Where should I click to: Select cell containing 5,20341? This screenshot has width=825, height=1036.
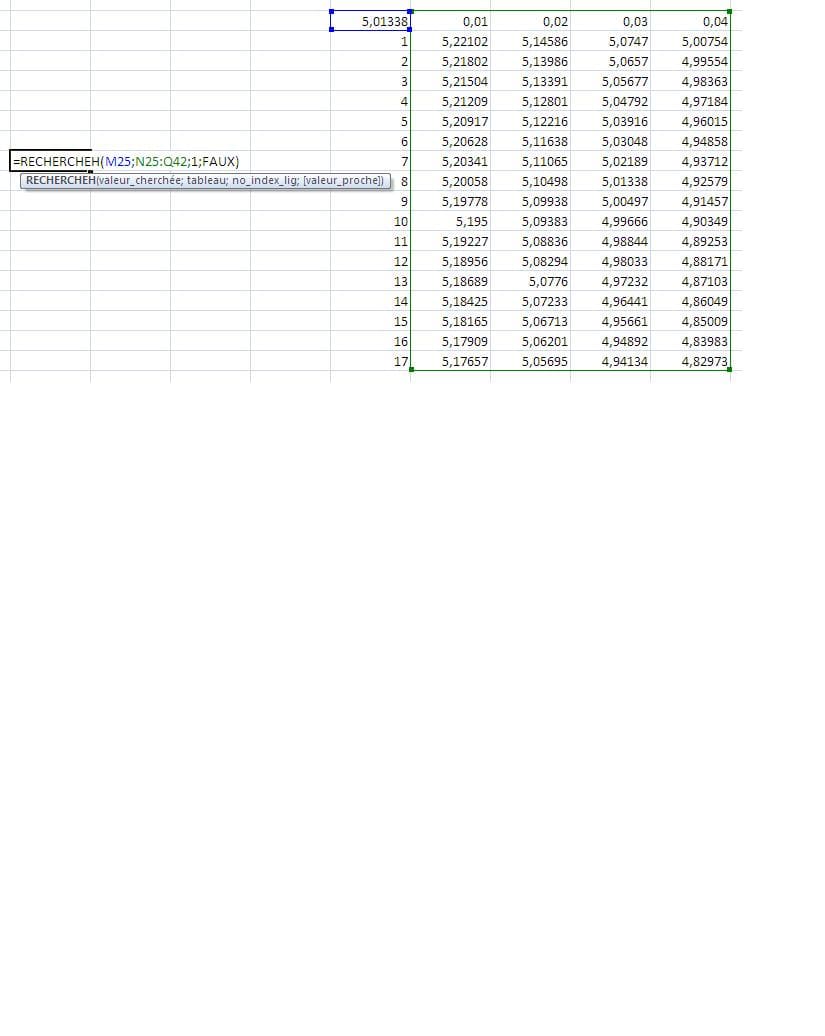pyautogui.click(x=450, y=161)
